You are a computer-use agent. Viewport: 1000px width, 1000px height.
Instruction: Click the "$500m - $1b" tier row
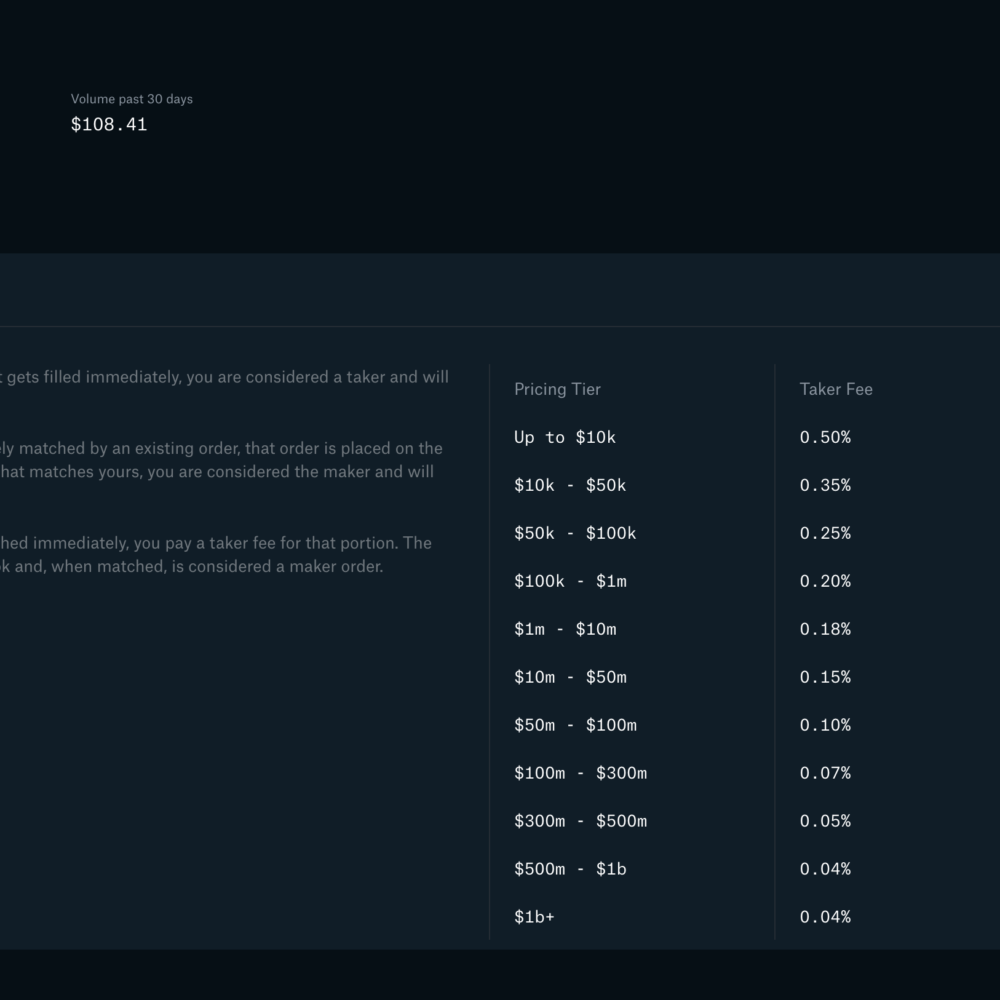[x=570, y=869]
